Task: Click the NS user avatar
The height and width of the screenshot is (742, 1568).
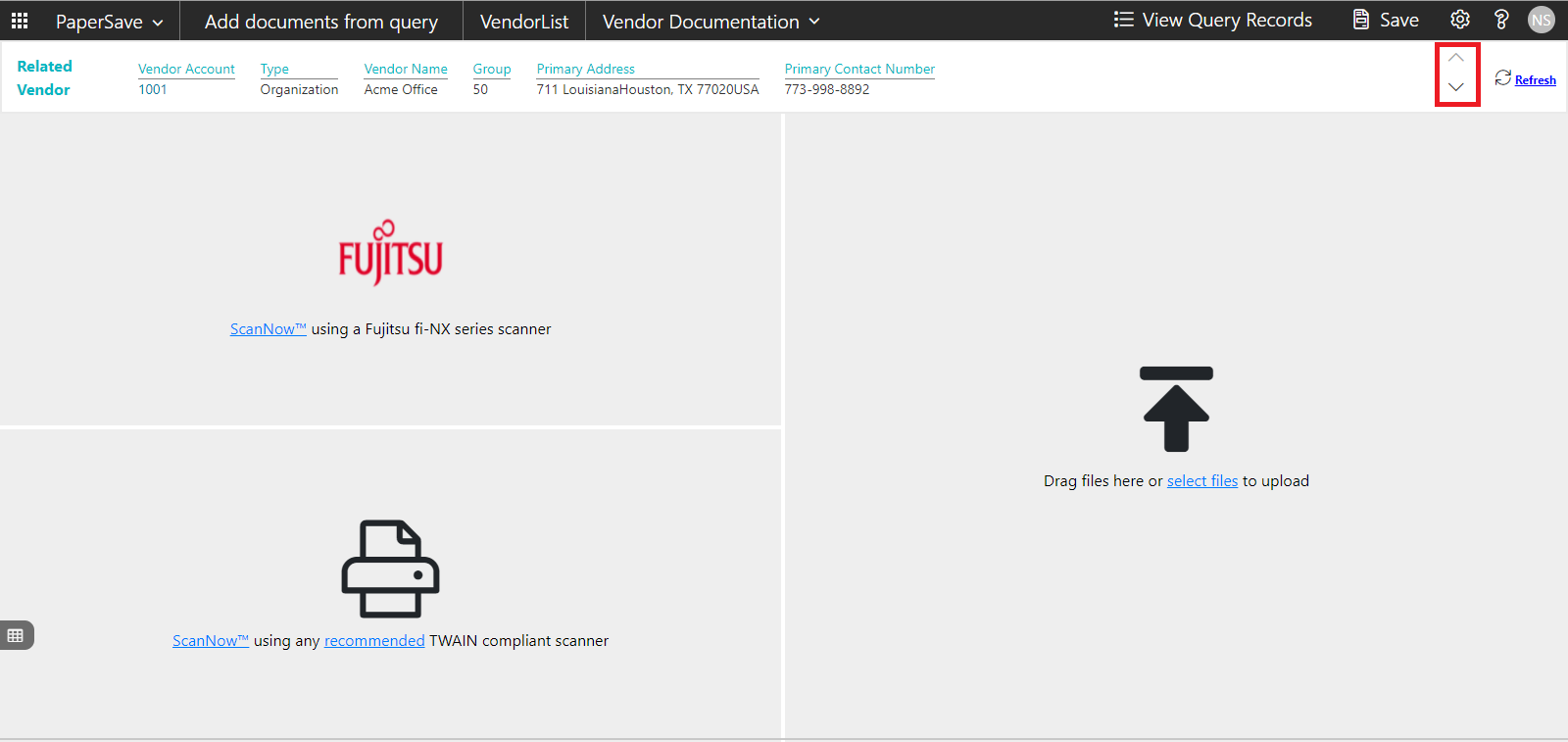Action: [1541, 20]
